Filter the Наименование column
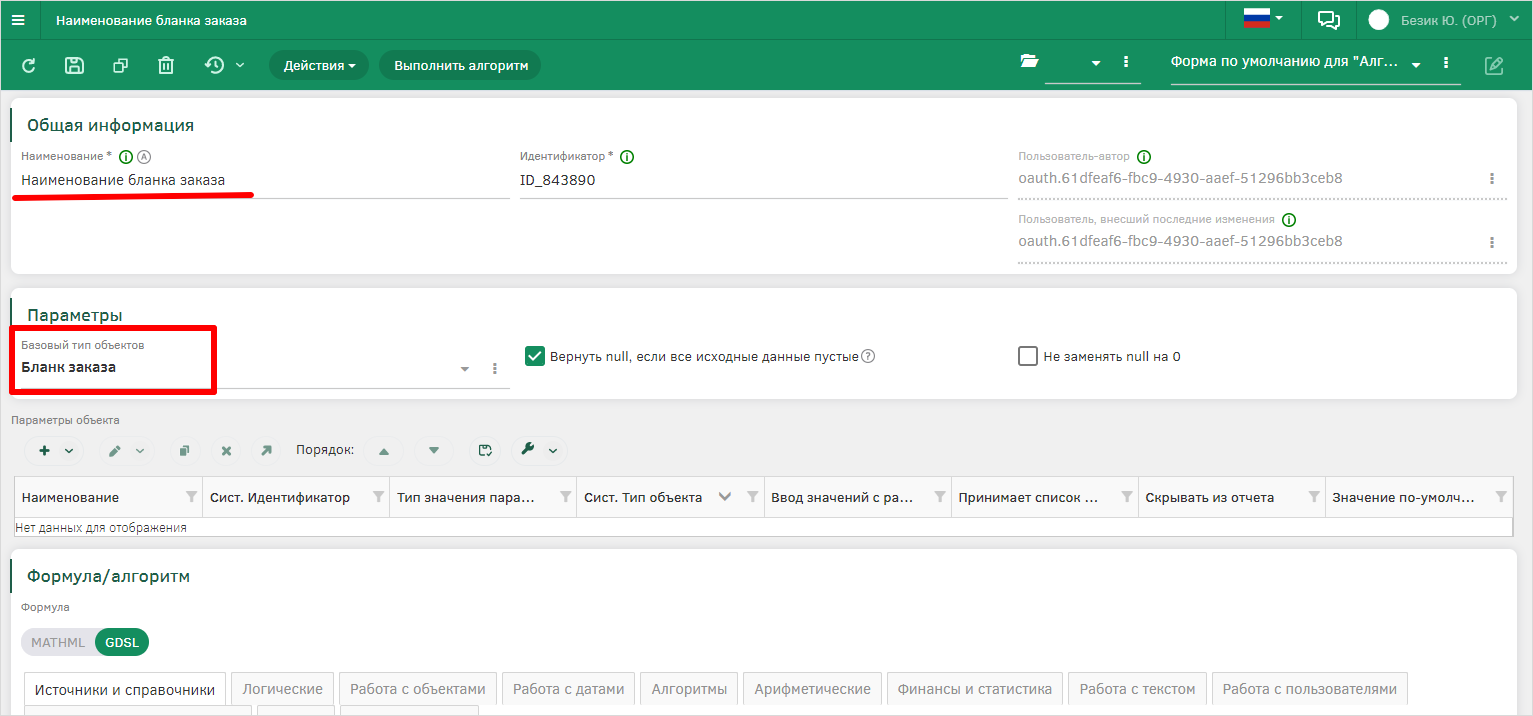Screen dimensions: 1533x716 click(x=192, y=497)
